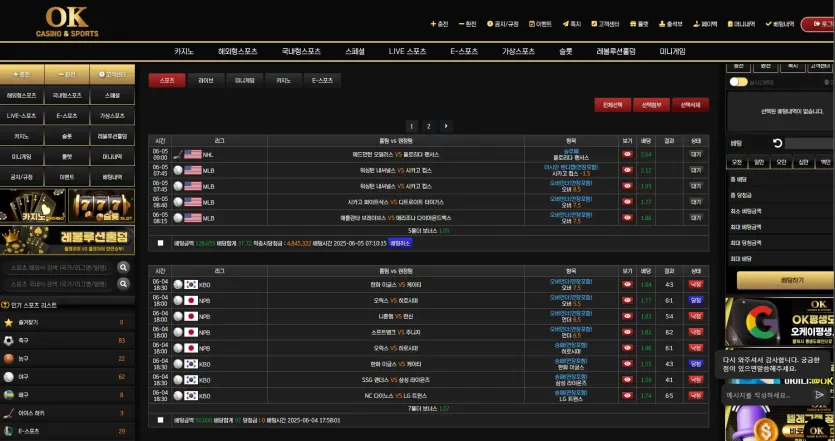This screenshot has width=835, height=441.
Task: Select E-스포츠 in popular sports list
Action: [67, 431]
